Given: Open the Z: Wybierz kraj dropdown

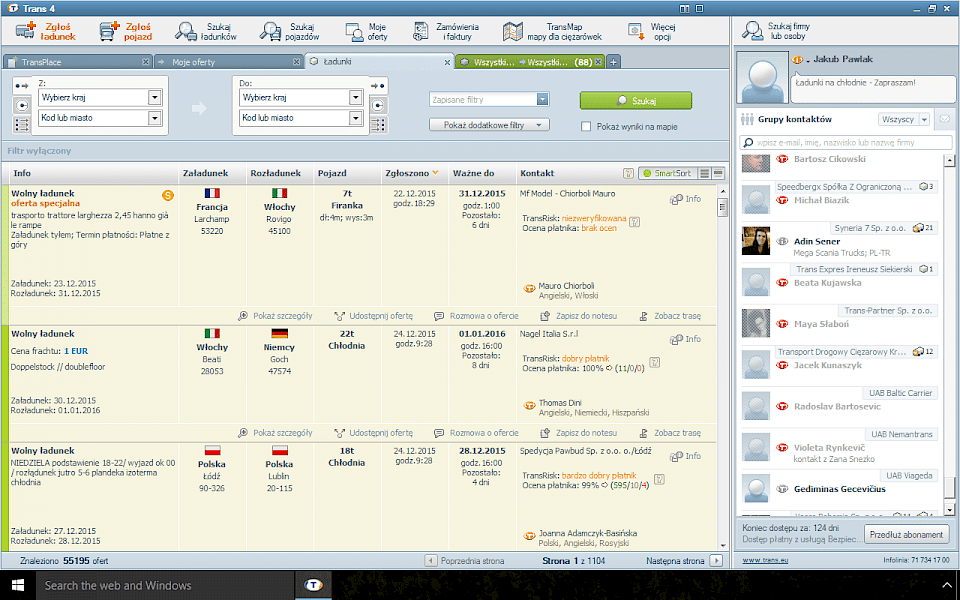Looking at the screenshot, I should 154,97.
